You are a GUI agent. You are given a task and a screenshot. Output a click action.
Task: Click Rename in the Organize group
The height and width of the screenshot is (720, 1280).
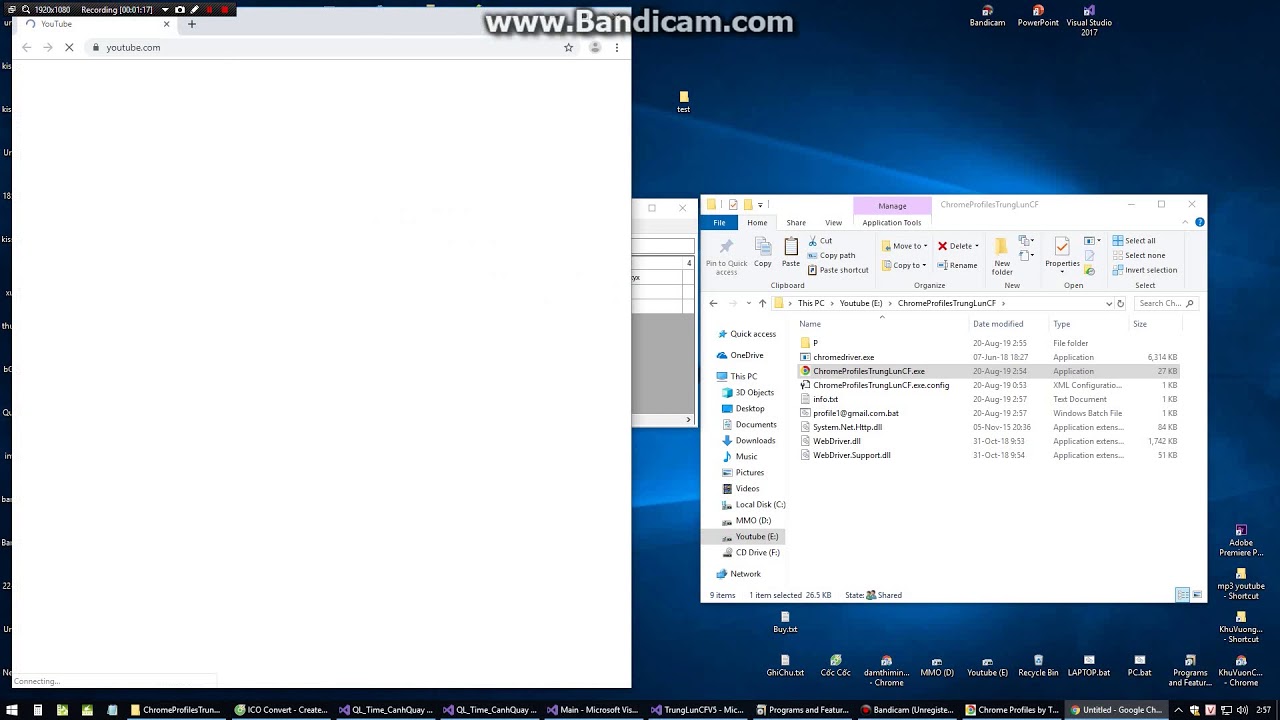957,265
